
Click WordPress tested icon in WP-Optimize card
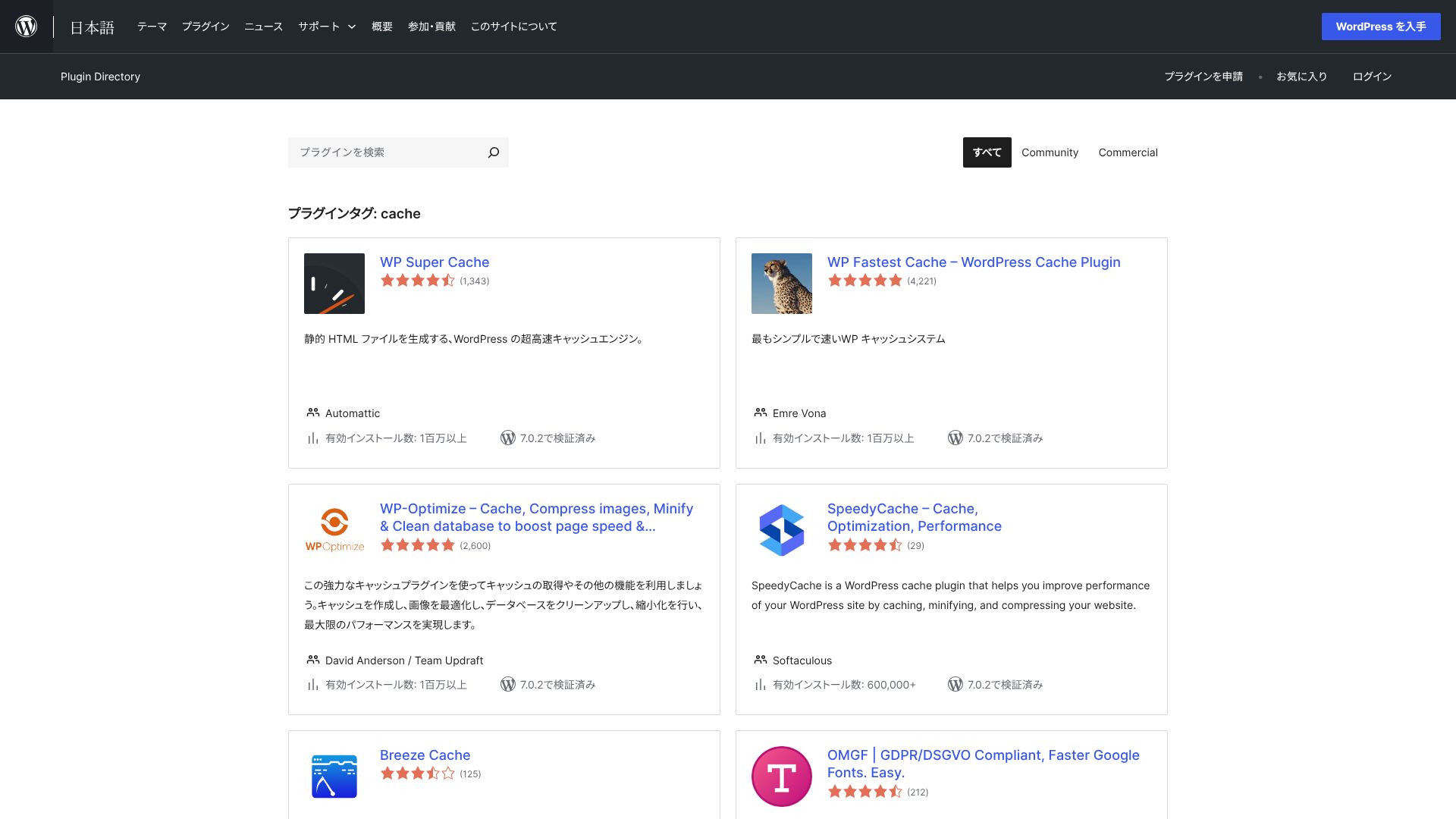[508, 684]
